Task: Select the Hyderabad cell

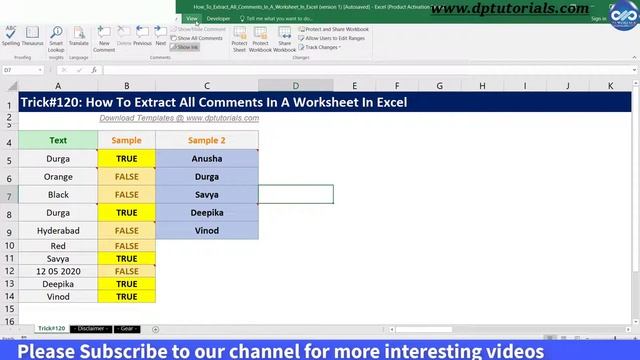Action: (58, 231)
